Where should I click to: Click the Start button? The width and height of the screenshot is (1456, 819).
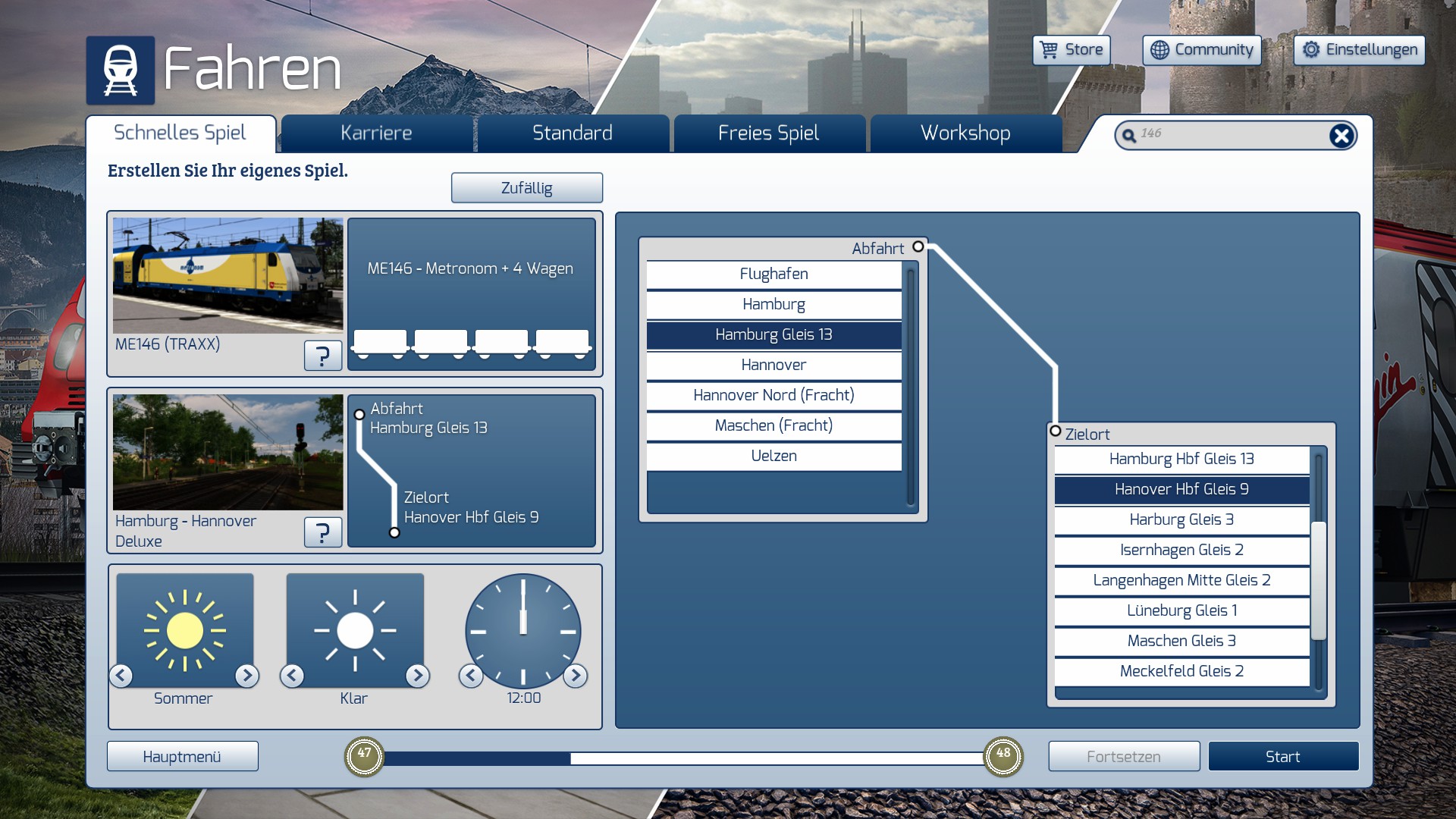(x=1282, y=757)
